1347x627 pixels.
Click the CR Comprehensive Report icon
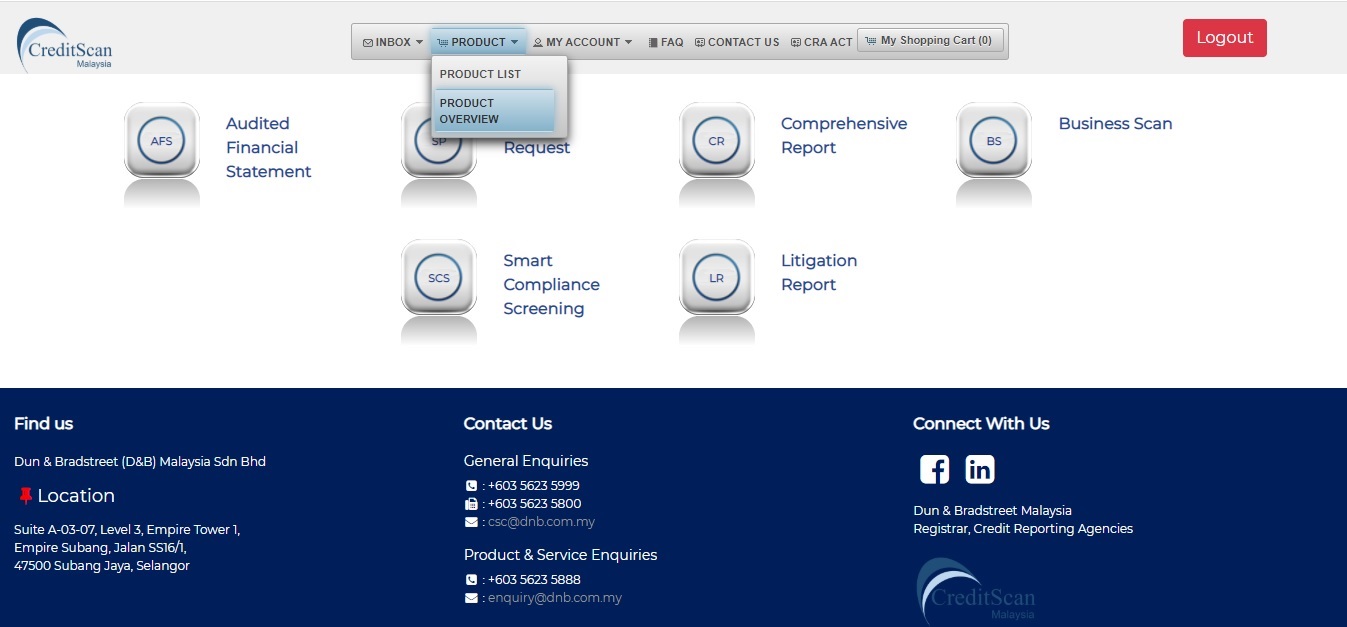(x=717, y=141)
